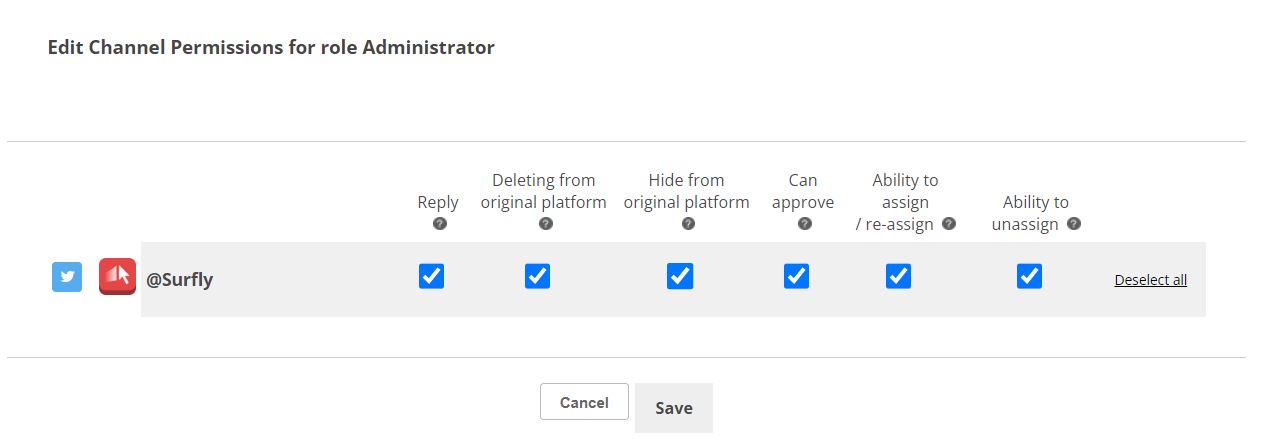Click the Reply column header label

pos(438,202)
